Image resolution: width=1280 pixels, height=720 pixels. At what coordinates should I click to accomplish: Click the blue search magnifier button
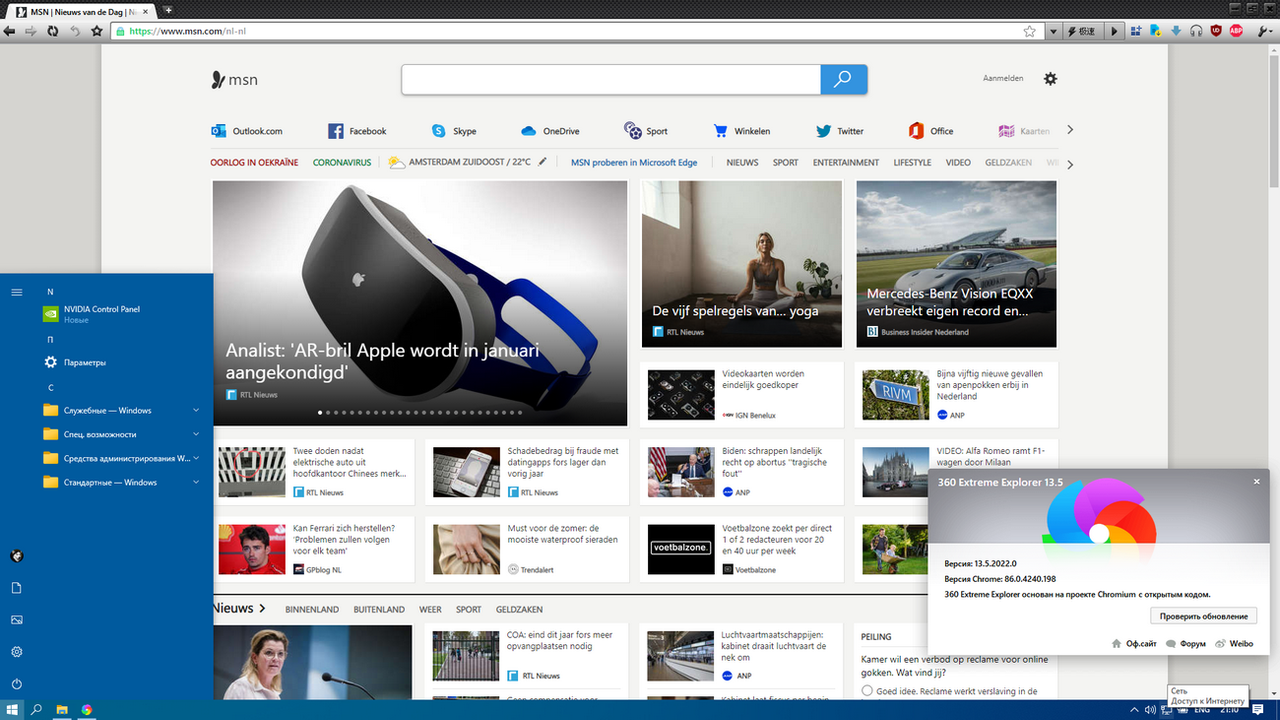(x=843, y=80)
